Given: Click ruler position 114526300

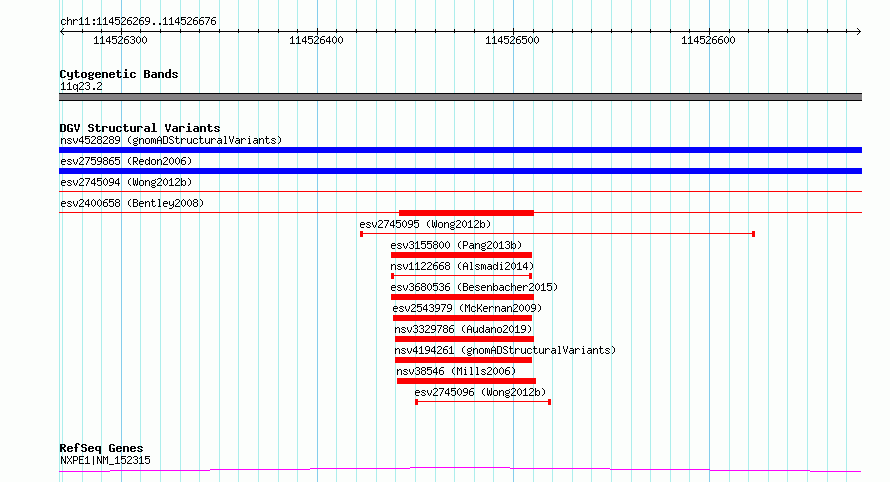Looking at the screenshot, I should point(120,40).
